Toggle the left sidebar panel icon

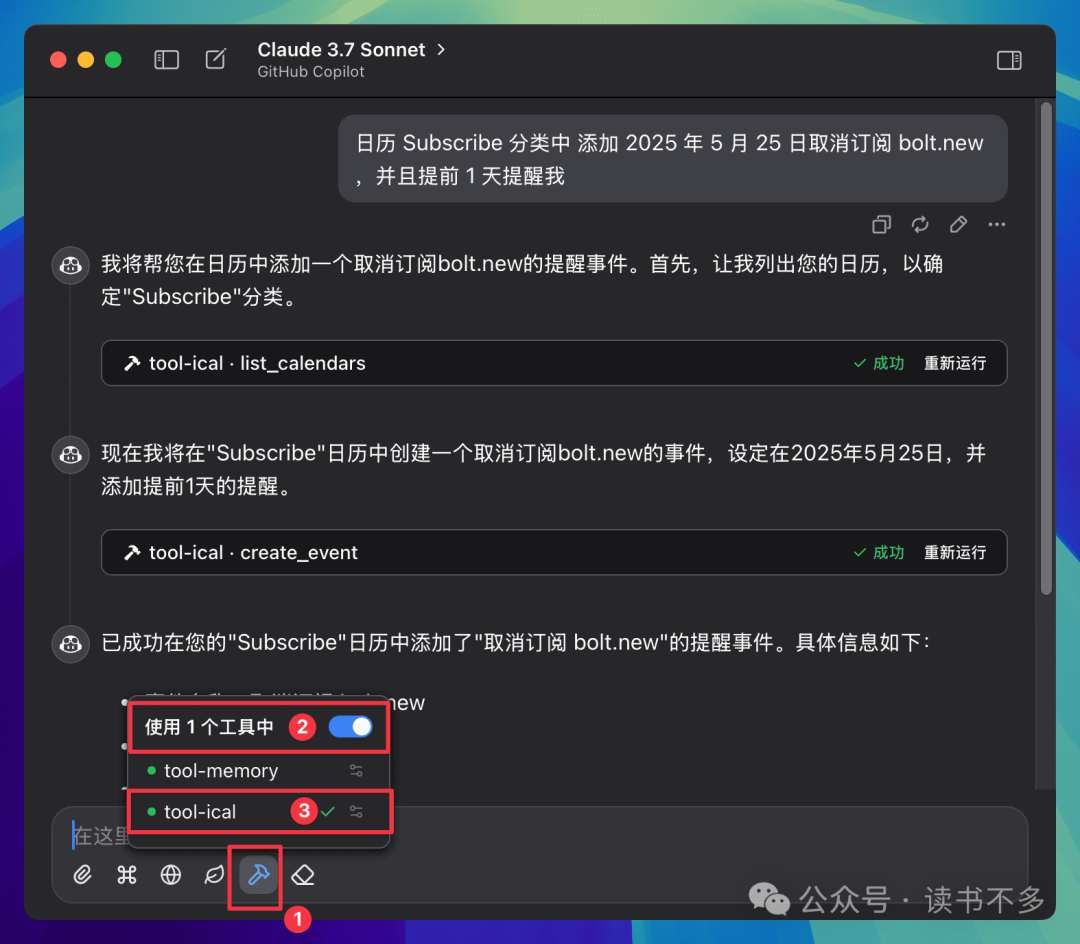pos(166,60)
